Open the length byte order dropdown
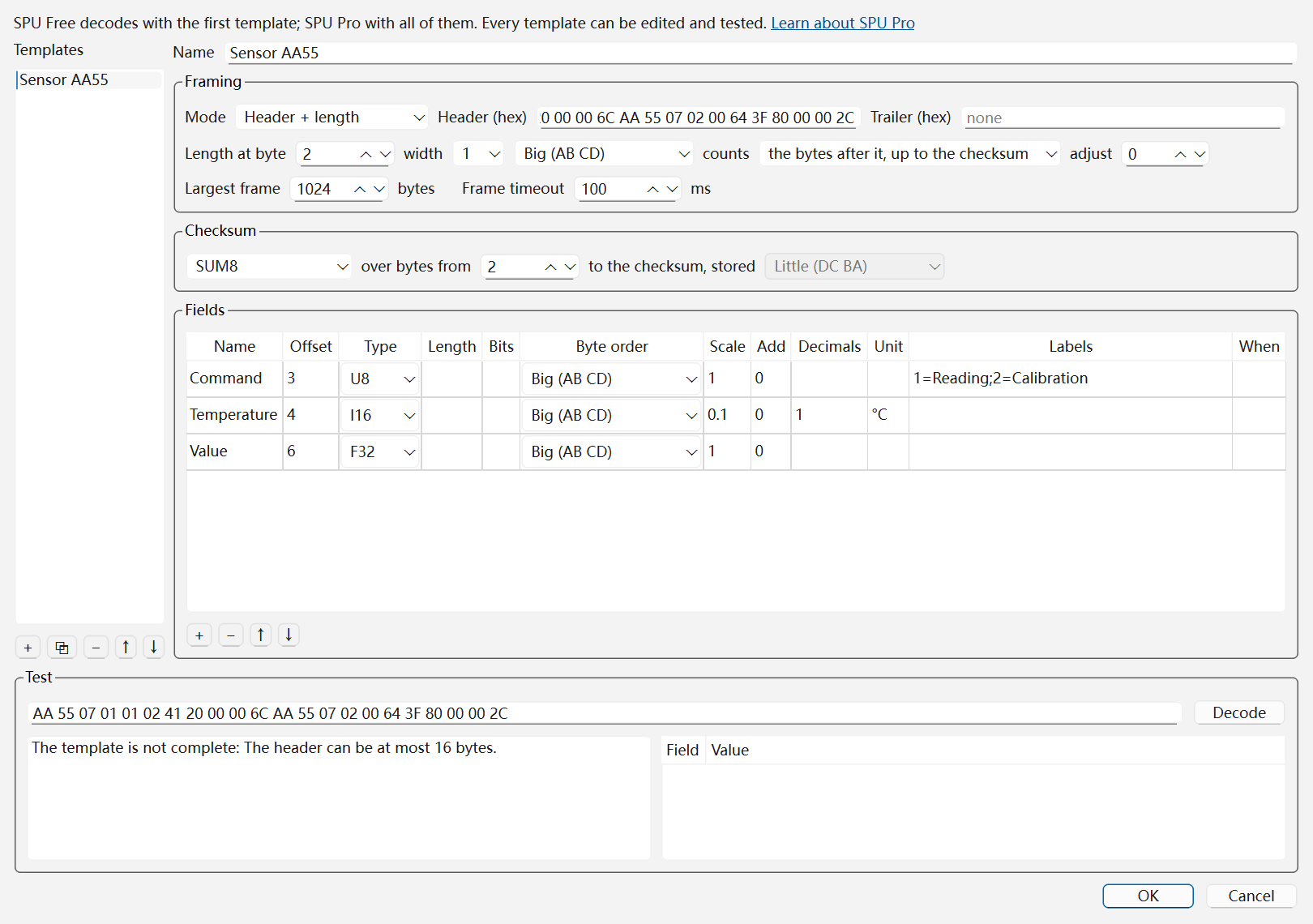This screenshot has height=924, width=1313. click(605, 154)
